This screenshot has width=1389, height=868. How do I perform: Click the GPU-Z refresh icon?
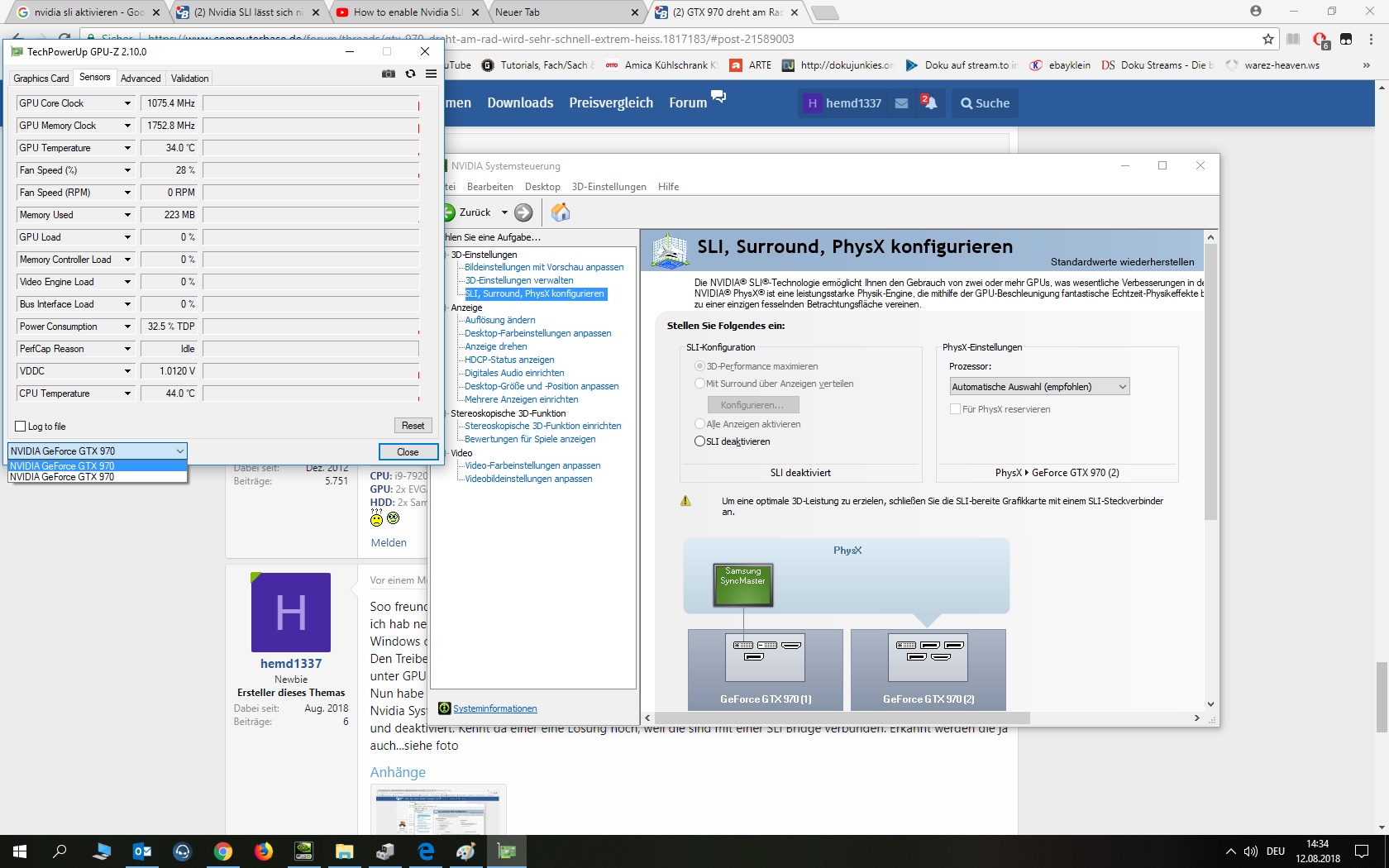[x=410, y=74]
